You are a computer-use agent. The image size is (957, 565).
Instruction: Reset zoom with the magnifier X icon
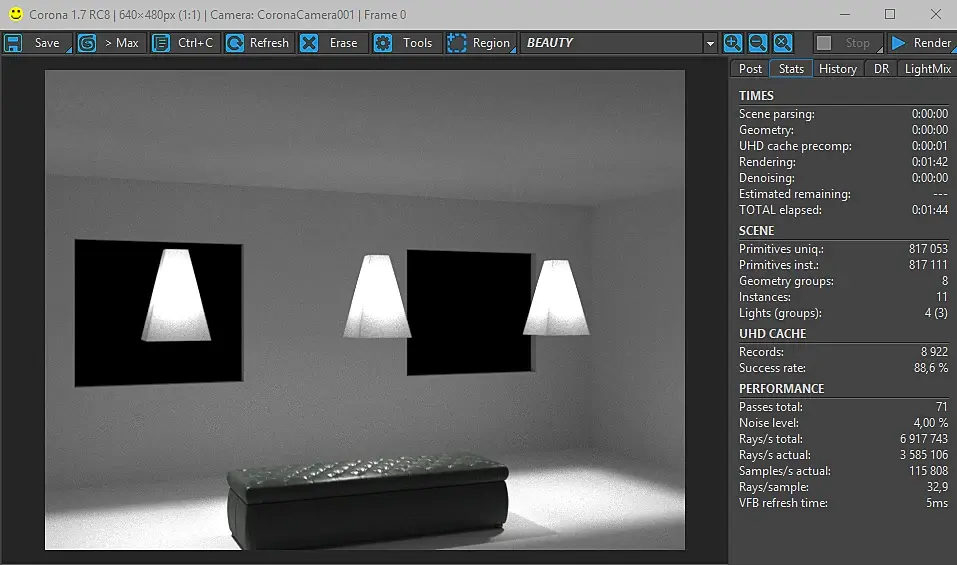point(782,43)
